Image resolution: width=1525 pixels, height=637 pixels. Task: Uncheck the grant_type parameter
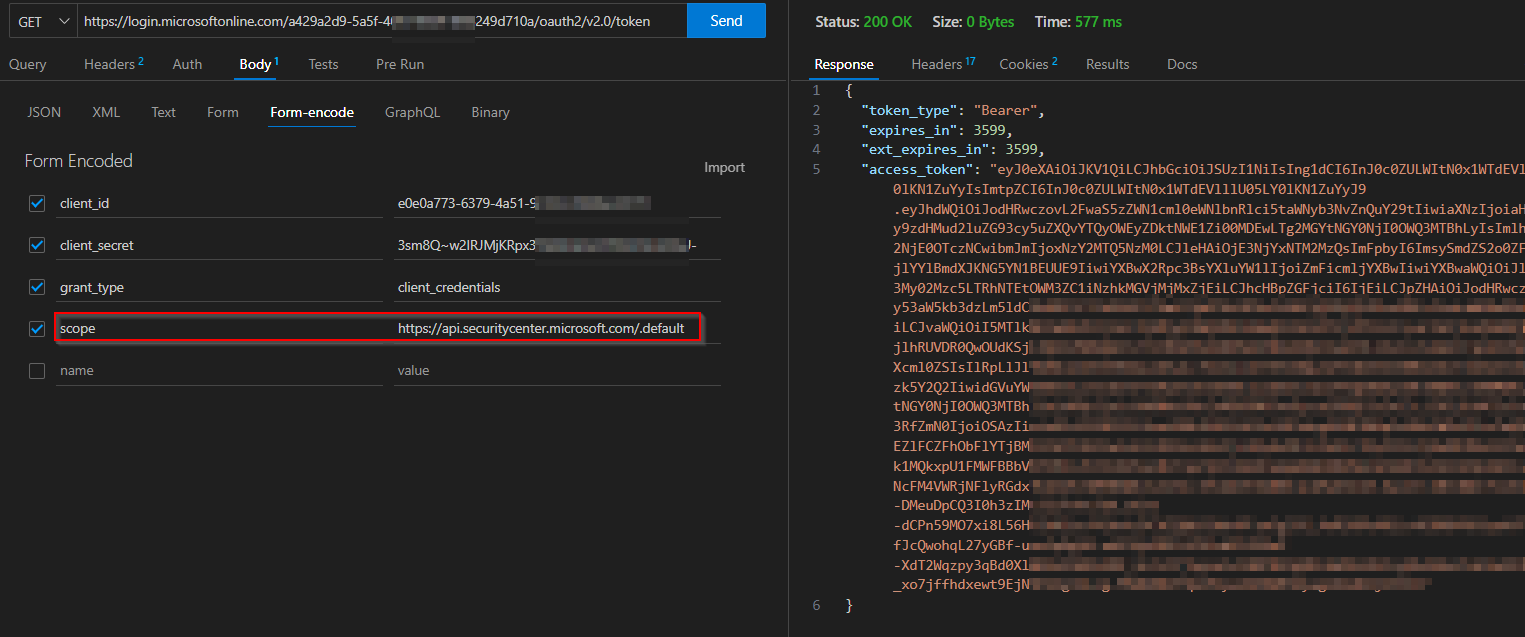click(37, 287)
